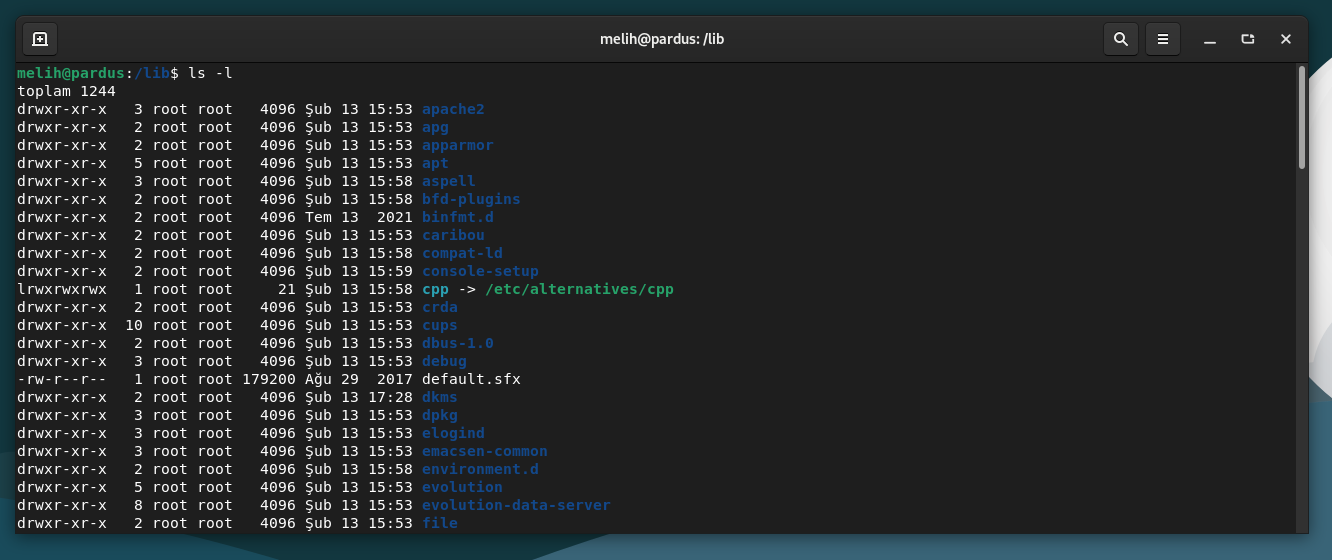Screen dimensions: 1332x560
Task: Click the cpp symlink name
Action: (435, 289)
